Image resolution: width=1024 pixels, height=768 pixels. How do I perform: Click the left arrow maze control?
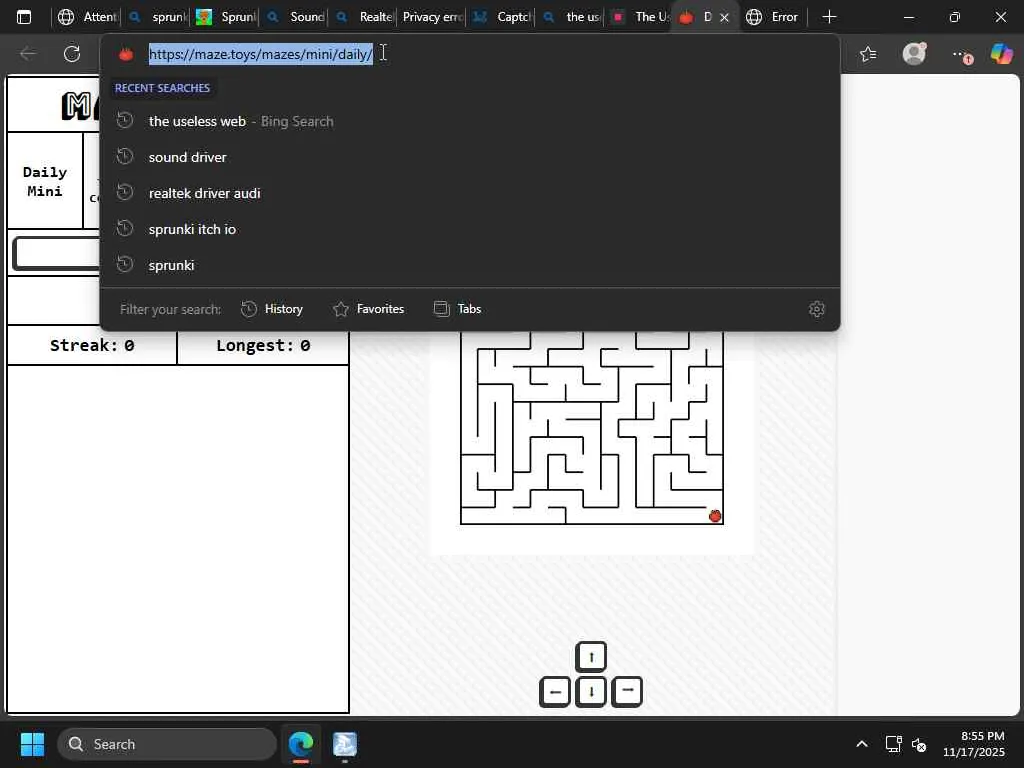[x=555, y=691]
